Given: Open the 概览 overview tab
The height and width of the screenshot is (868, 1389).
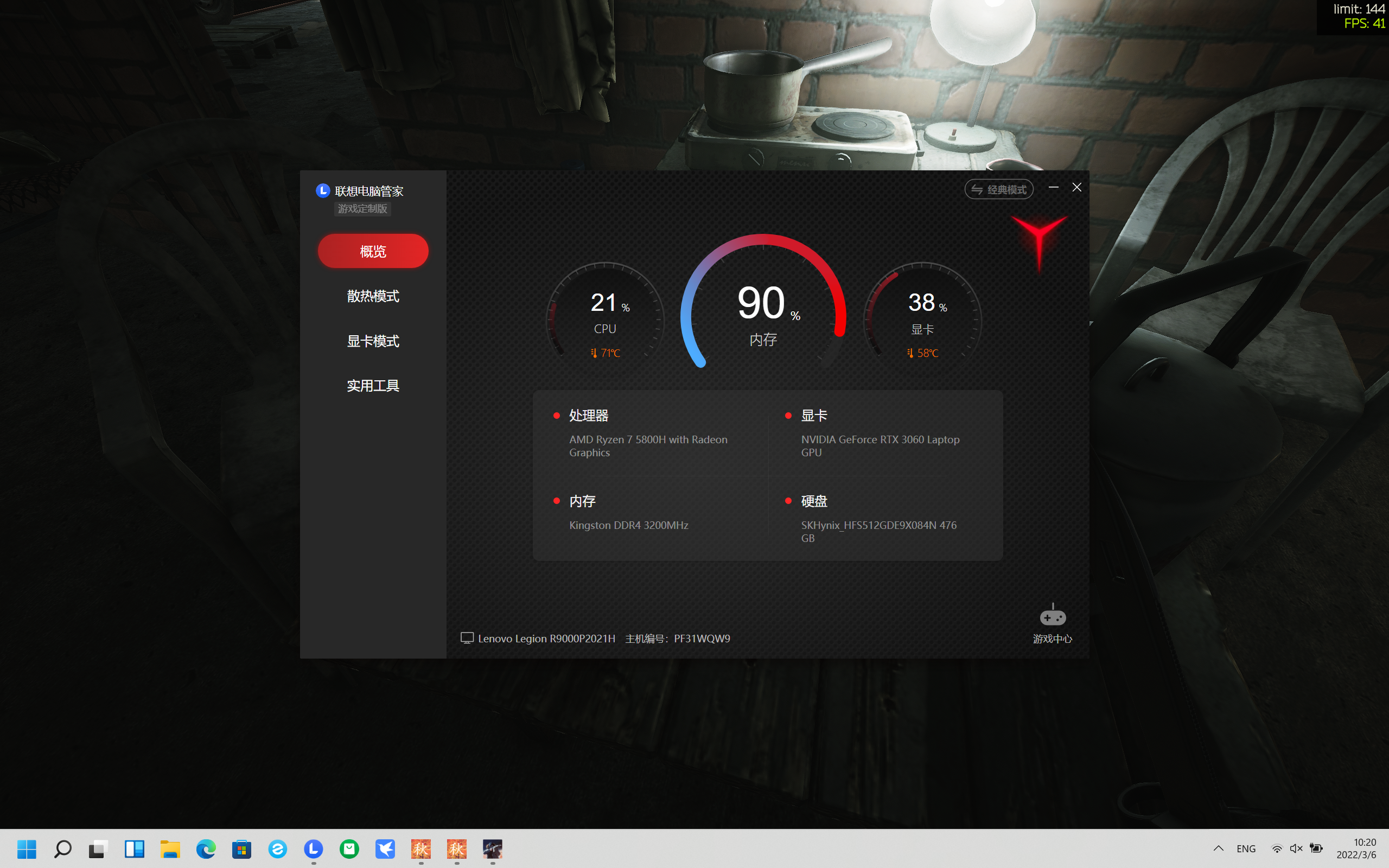Looking at the screenshot, I should (373, 251).
